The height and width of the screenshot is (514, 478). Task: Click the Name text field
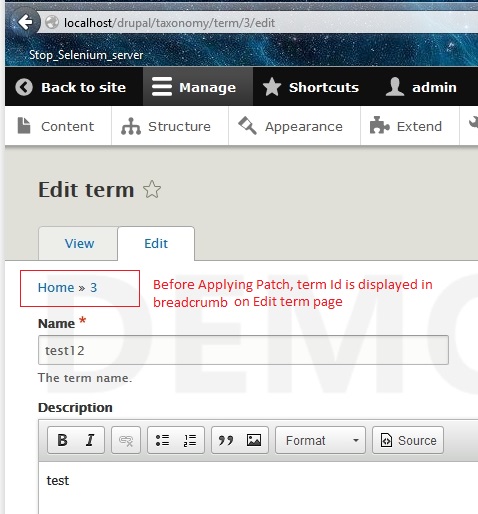(x=243, y=350)
